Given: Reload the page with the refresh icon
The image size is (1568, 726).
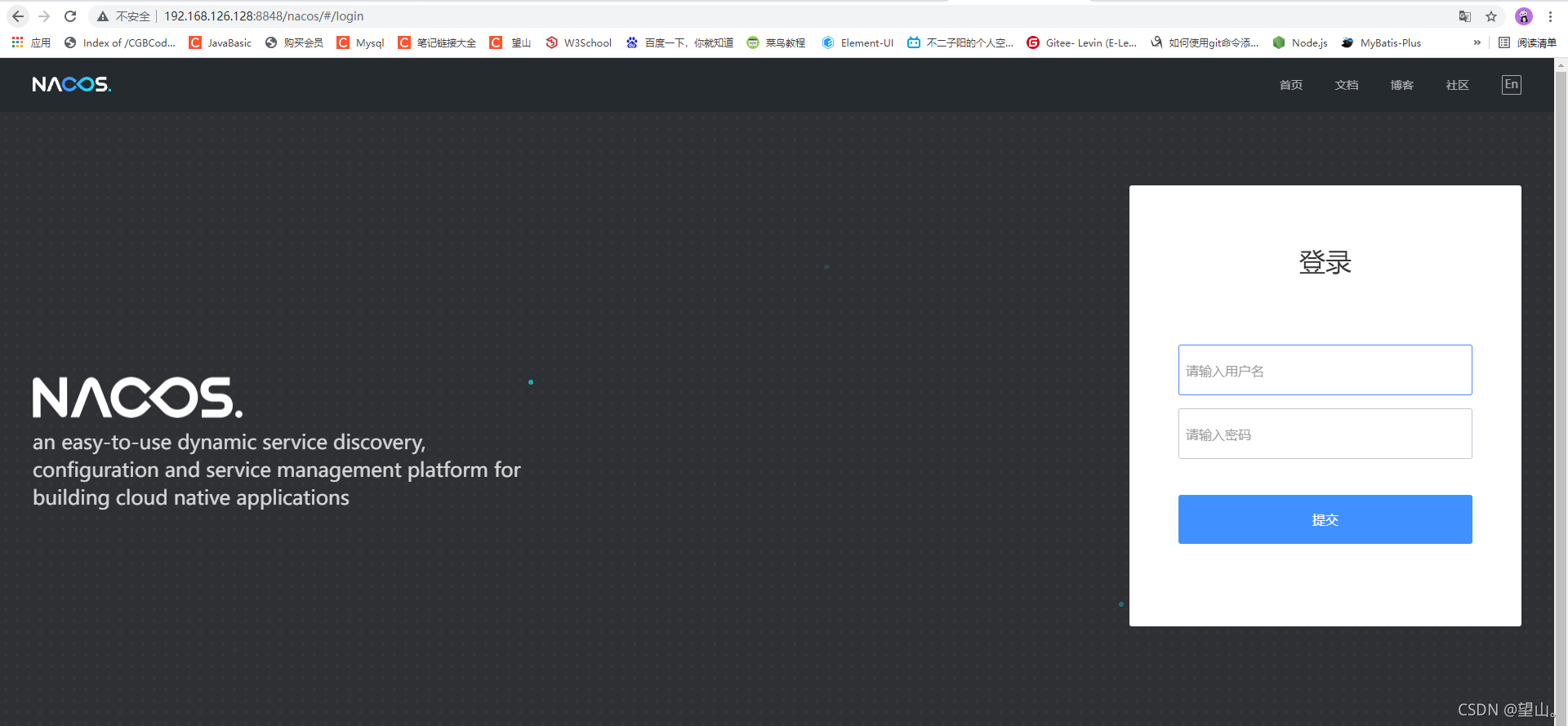Looking at the screenshot, I should pyautogui.click(x=70, y=16).
